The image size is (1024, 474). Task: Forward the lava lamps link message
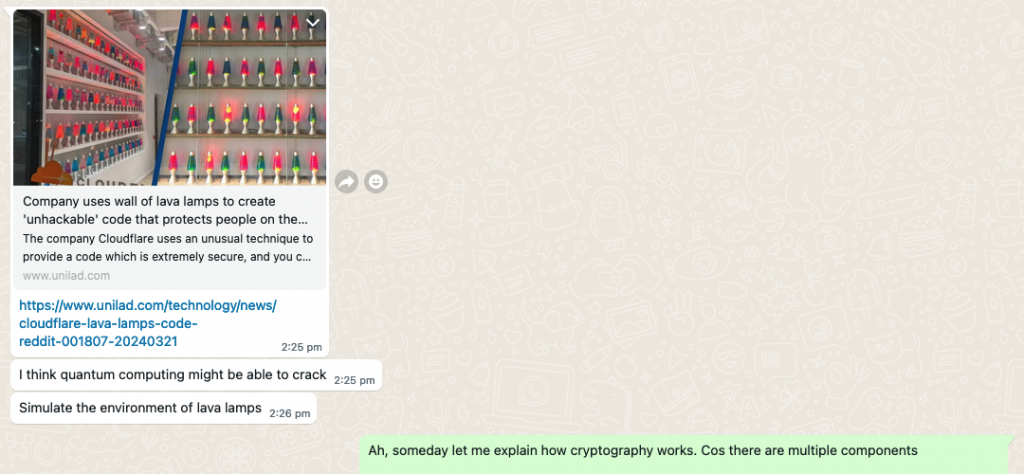coord(347,182)
